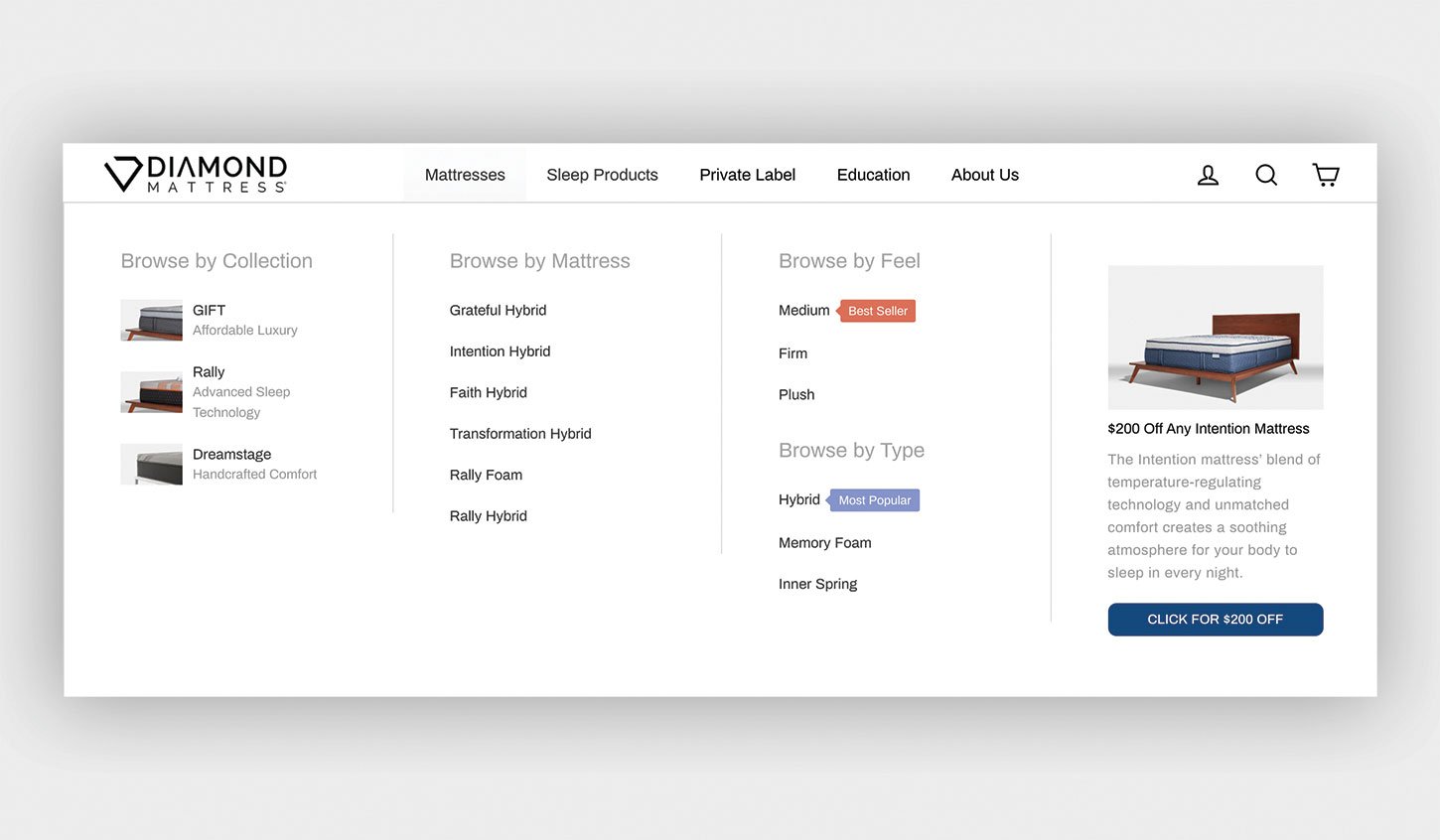
Task: Click the Most Popular badge next to Hybrid
Action: tap(874, 500)
